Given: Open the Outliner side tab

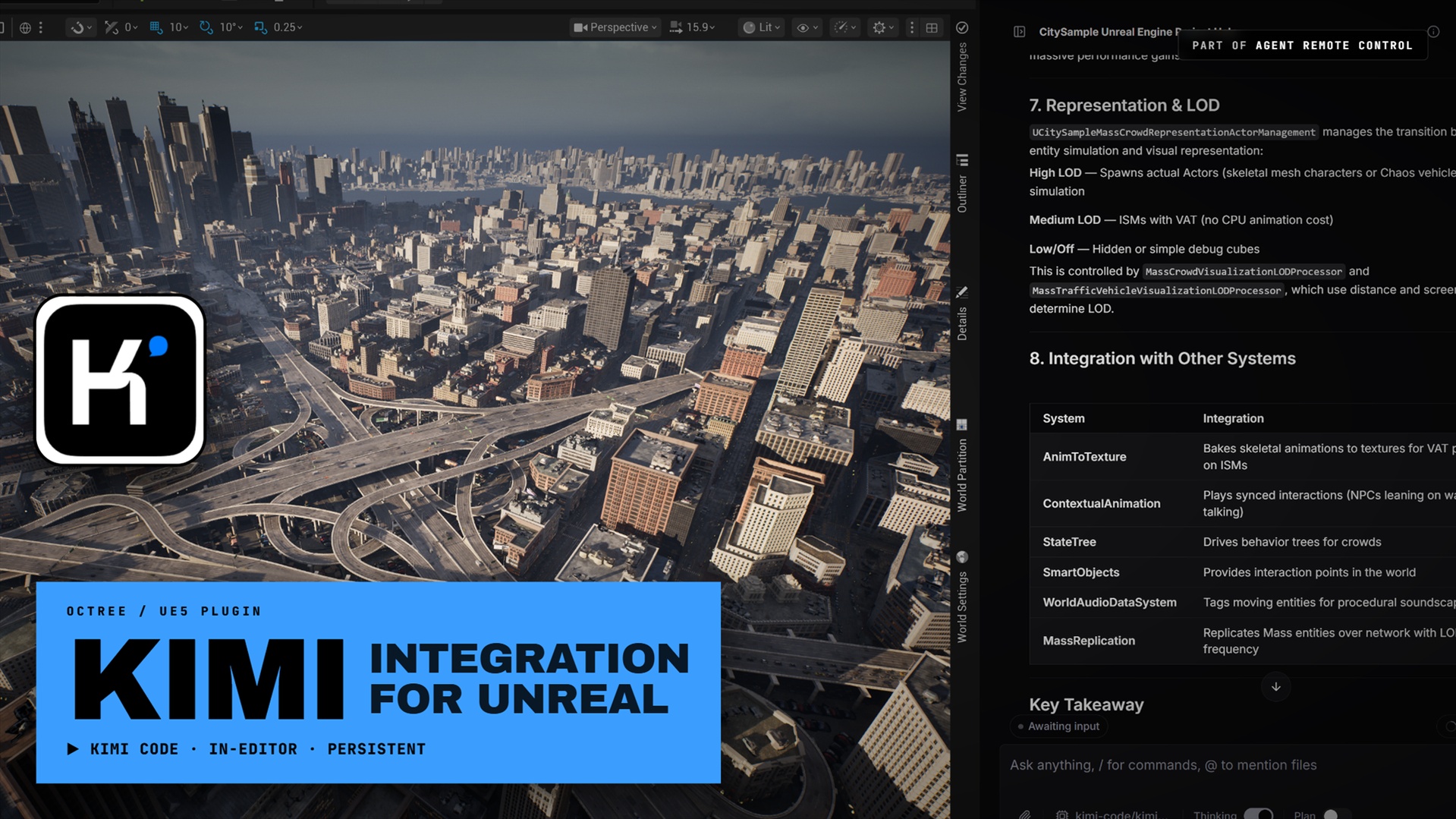Looking at the screenshot, I should tap(962, 194).
